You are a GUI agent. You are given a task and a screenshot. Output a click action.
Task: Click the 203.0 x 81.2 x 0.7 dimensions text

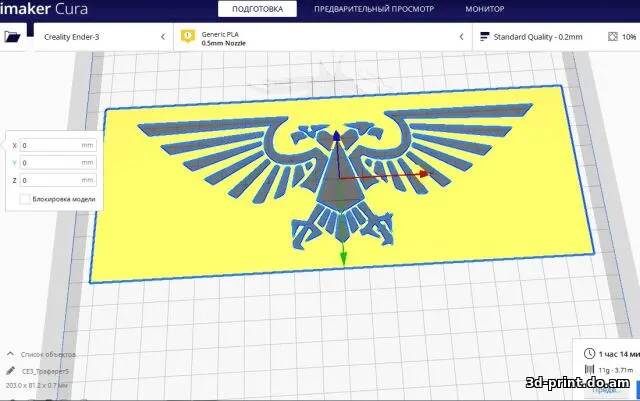pyautogui.click(x=36, y=385)
